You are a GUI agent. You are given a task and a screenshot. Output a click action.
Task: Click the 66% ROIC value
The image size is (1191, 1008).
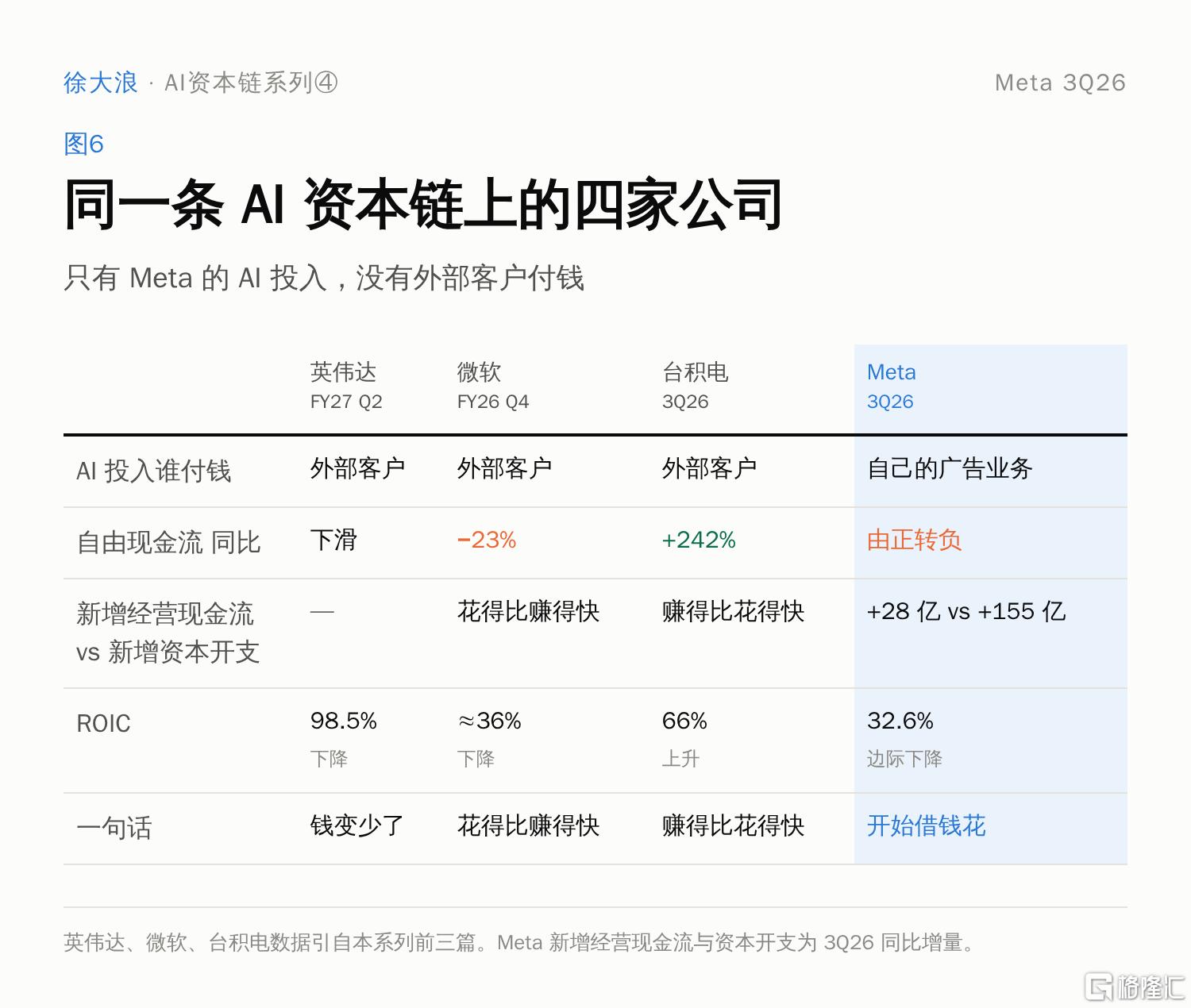click(684, 721)
